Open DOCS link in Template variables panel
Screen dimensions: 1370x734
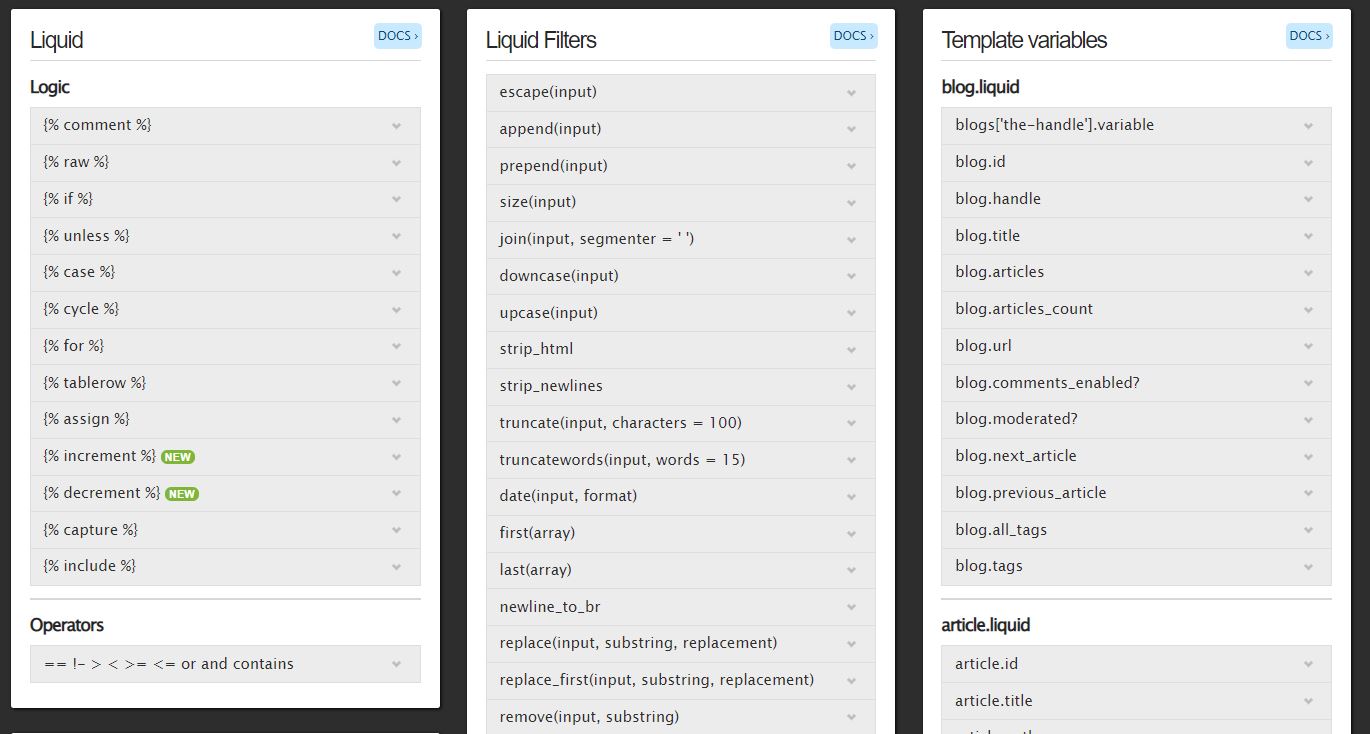[x=1309, y=36]
